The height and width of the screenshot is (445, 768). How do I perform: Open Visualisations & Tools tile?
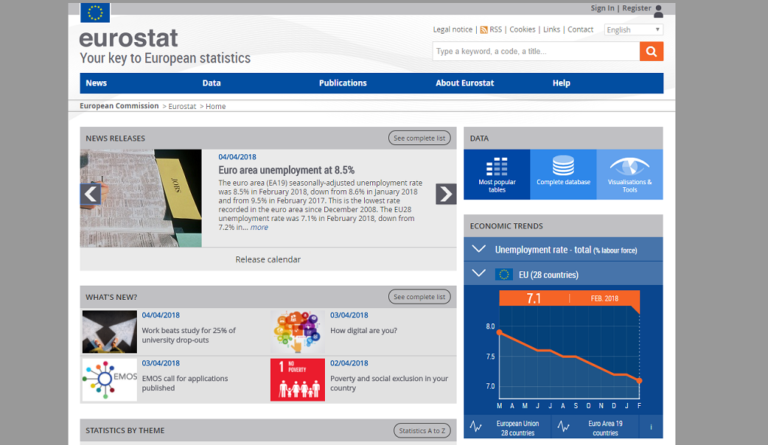click(630, 174)
